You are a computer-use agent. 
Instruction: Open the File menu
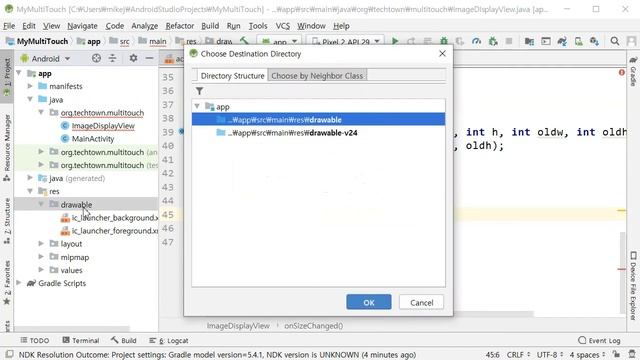9,26
